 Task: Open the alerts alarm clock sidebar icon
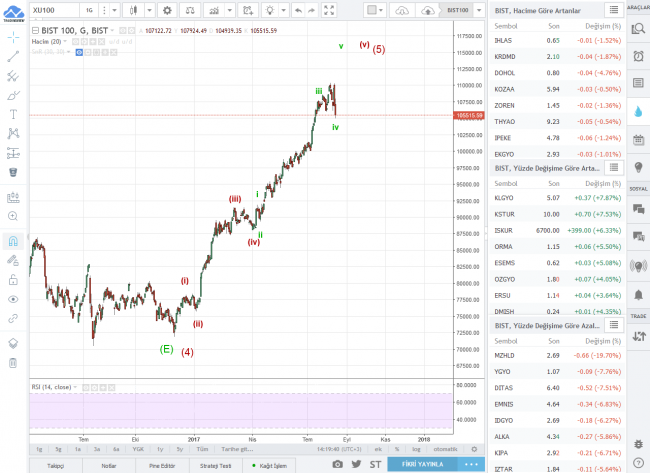[x=638, y=56]
